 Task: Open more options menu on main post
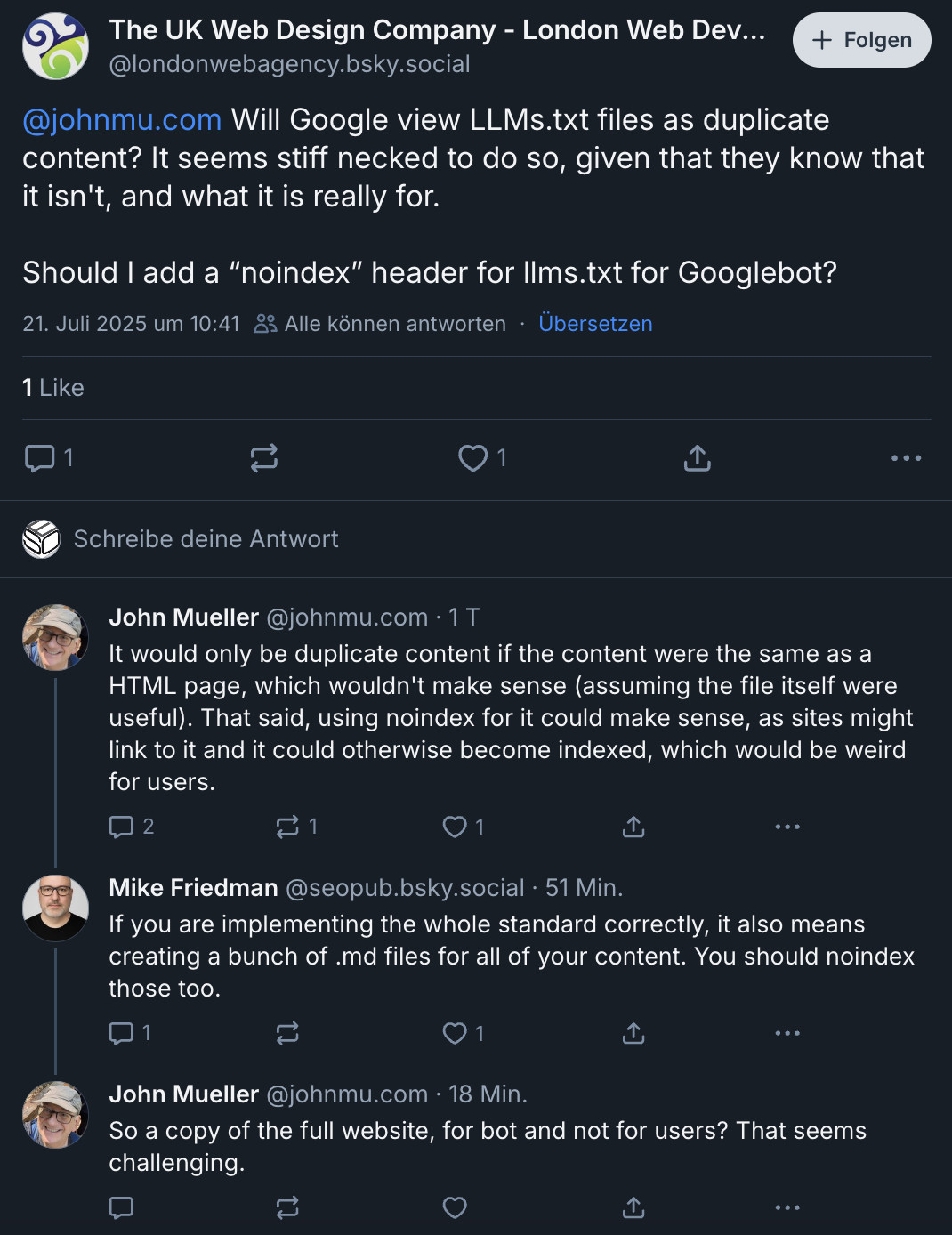906,458
